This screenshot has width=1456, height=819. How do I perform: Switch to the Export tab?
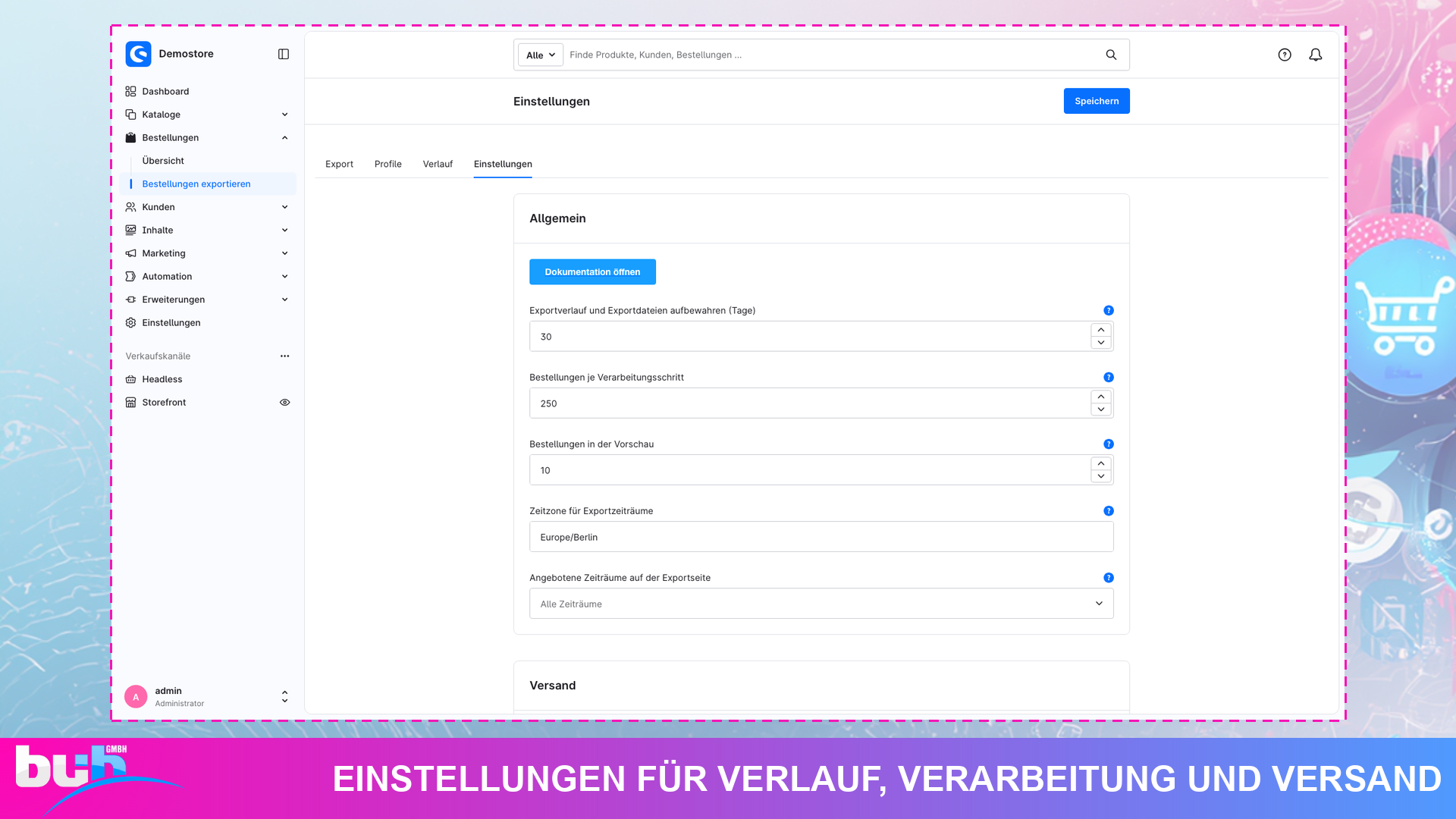click(339, 164)
